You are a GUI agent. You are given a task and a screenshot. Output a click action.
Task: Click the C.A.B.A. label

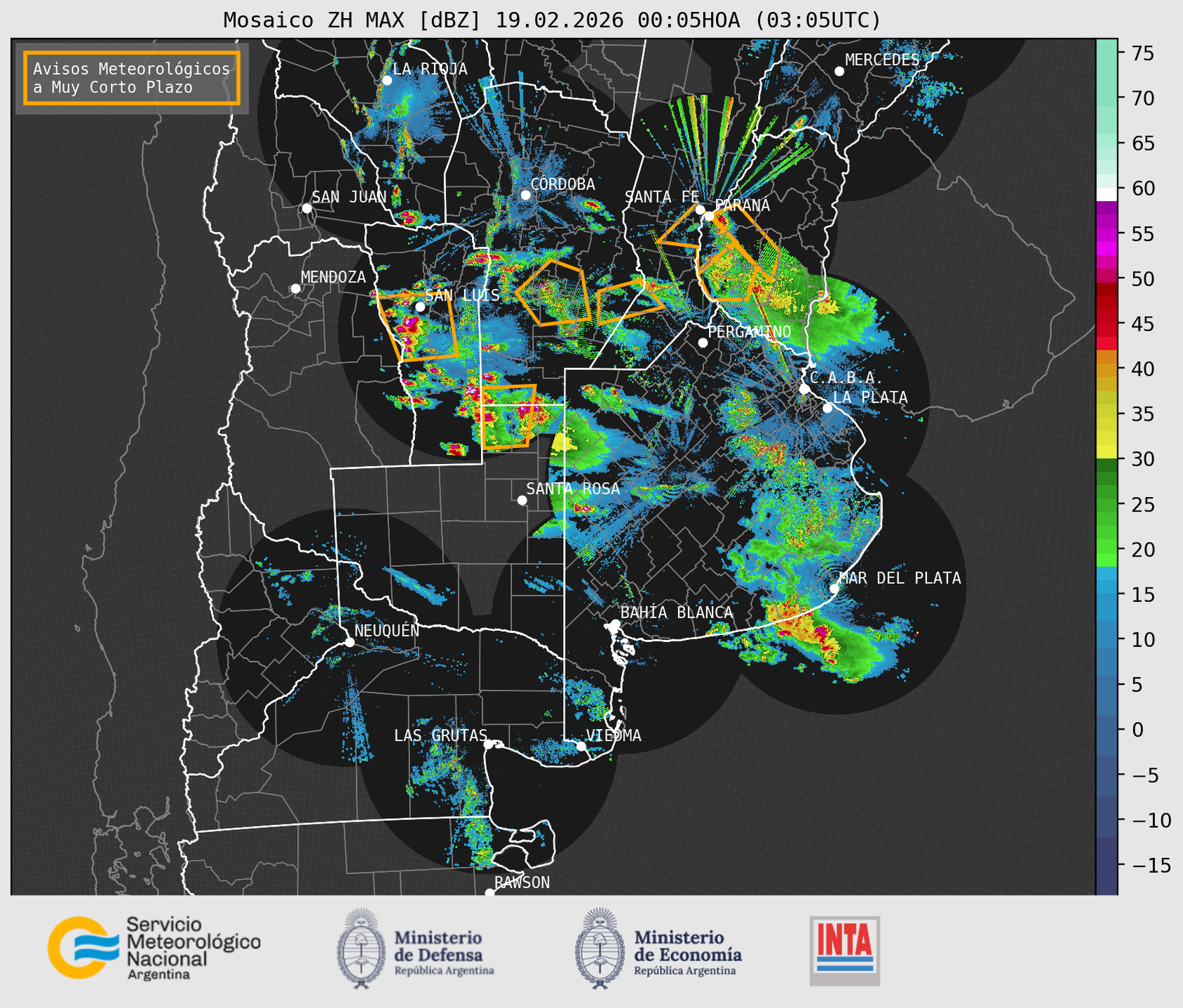point(846,379)
